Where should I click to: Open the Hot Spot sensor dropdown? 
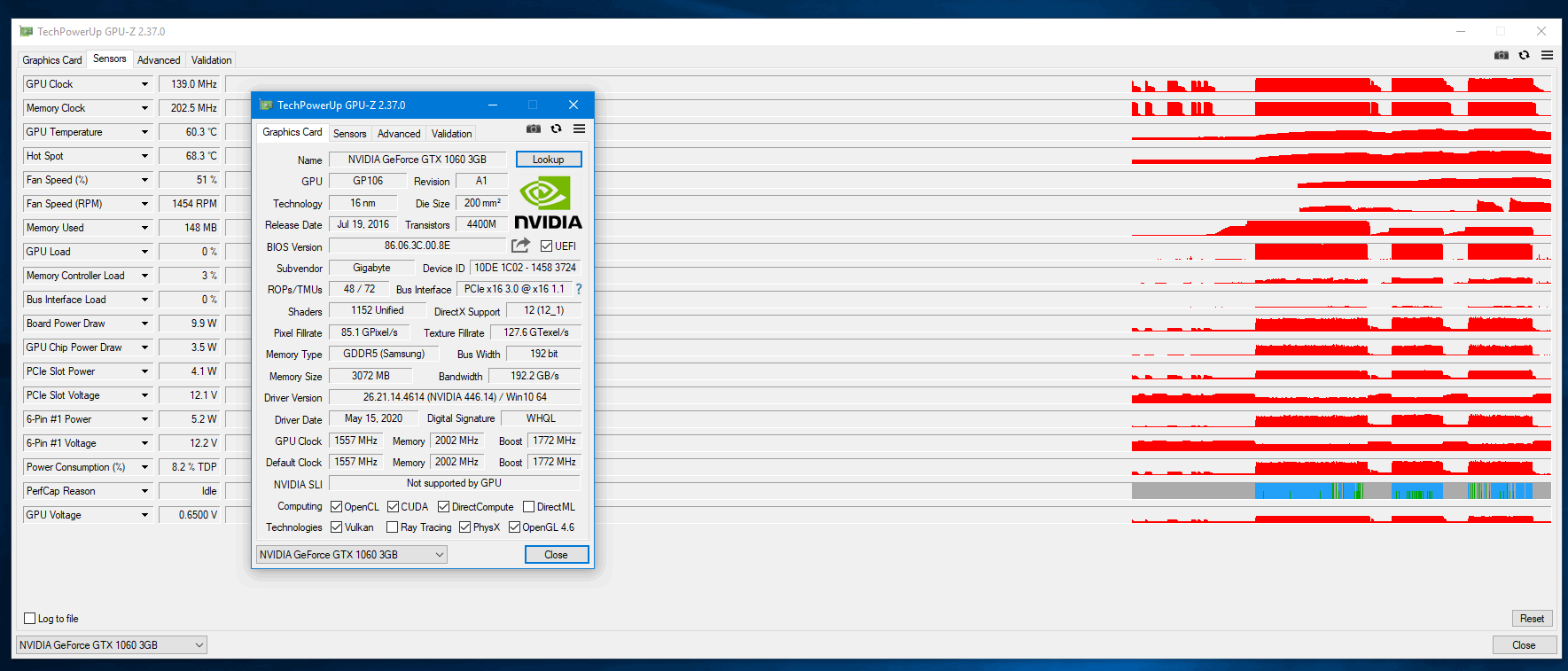point(144,156)
